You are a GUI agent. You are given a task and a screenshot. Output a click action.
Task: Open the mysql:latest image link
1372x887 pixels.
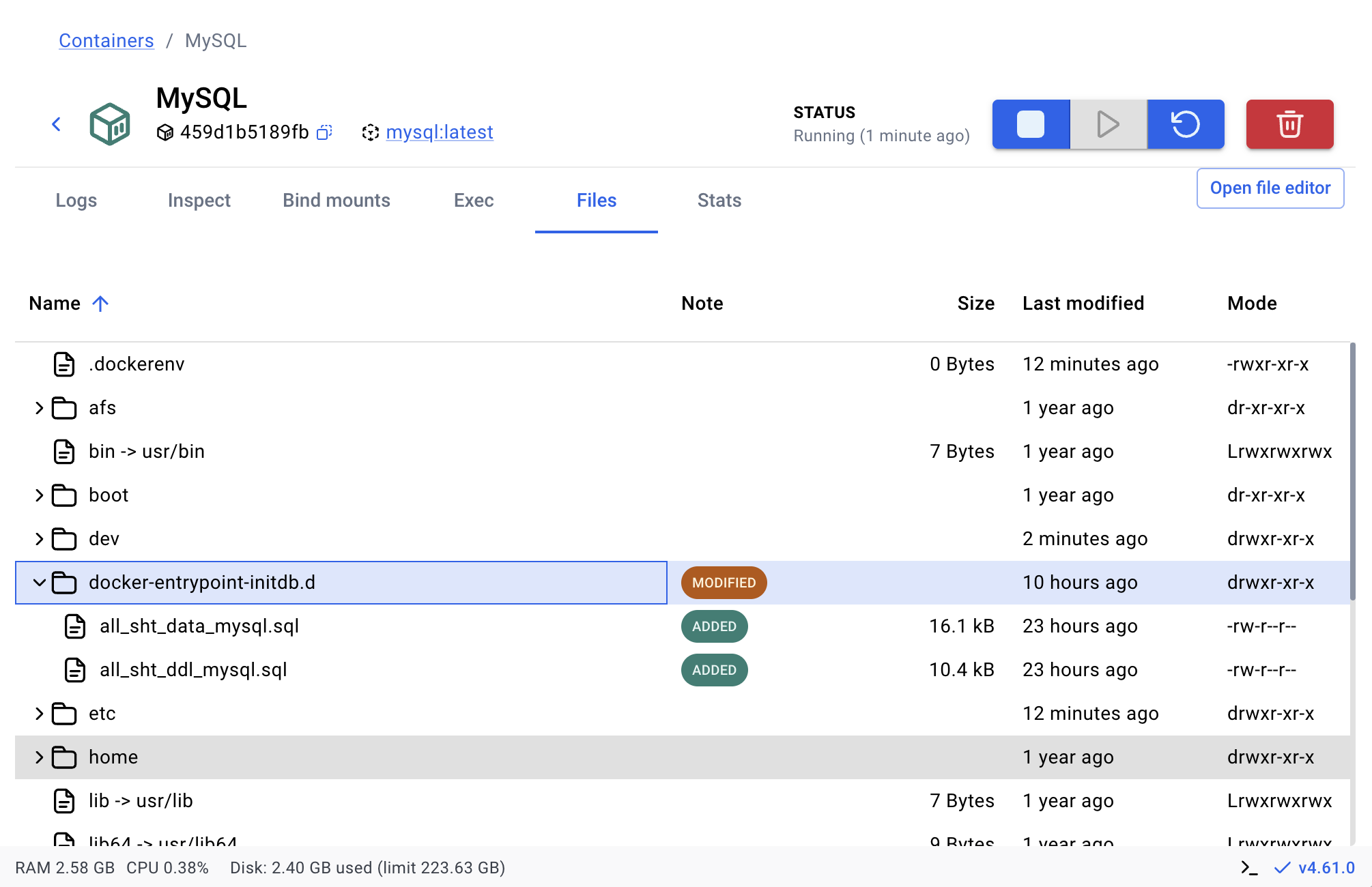439,132
